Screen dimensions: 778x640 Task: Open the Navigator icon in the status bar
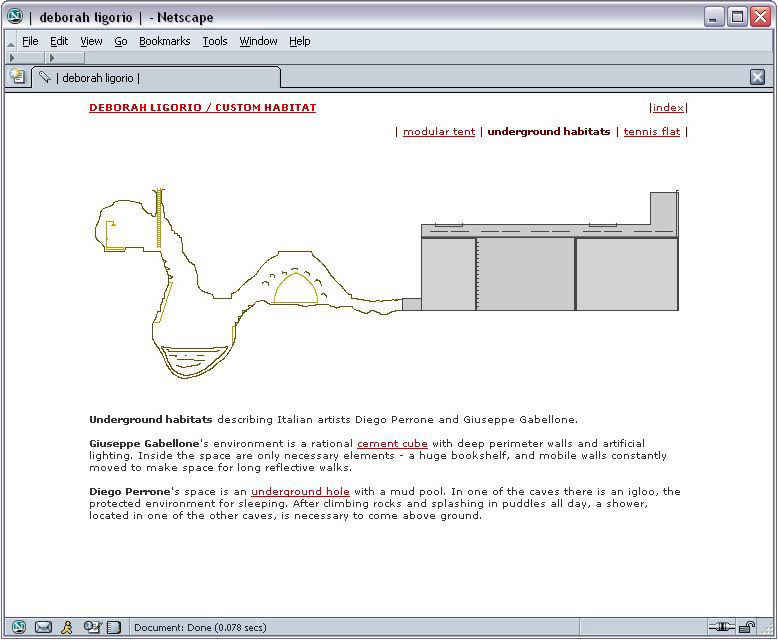point(18,627)
